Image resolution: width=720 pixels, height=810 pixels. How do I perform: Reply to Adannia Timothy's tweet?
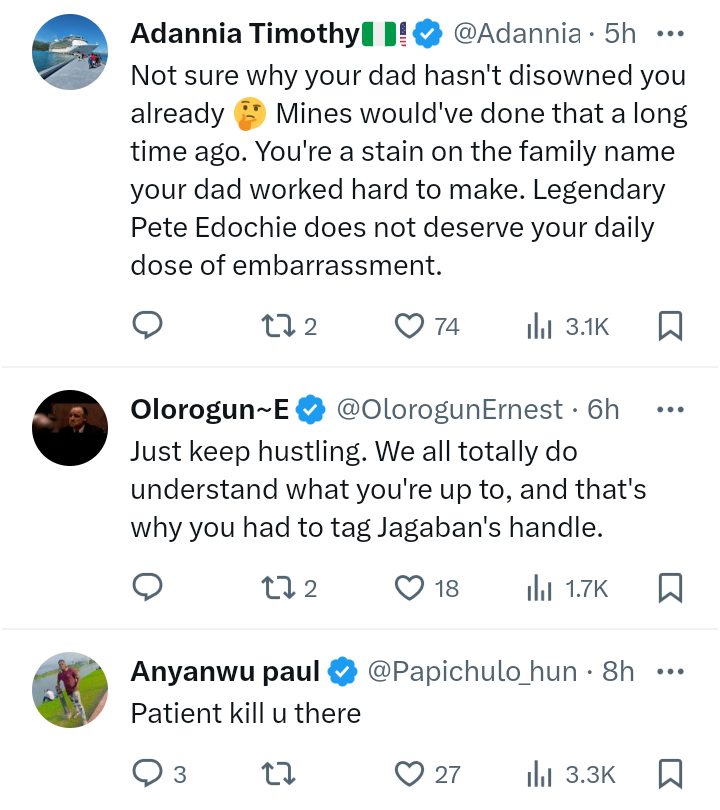coord(147,325)
